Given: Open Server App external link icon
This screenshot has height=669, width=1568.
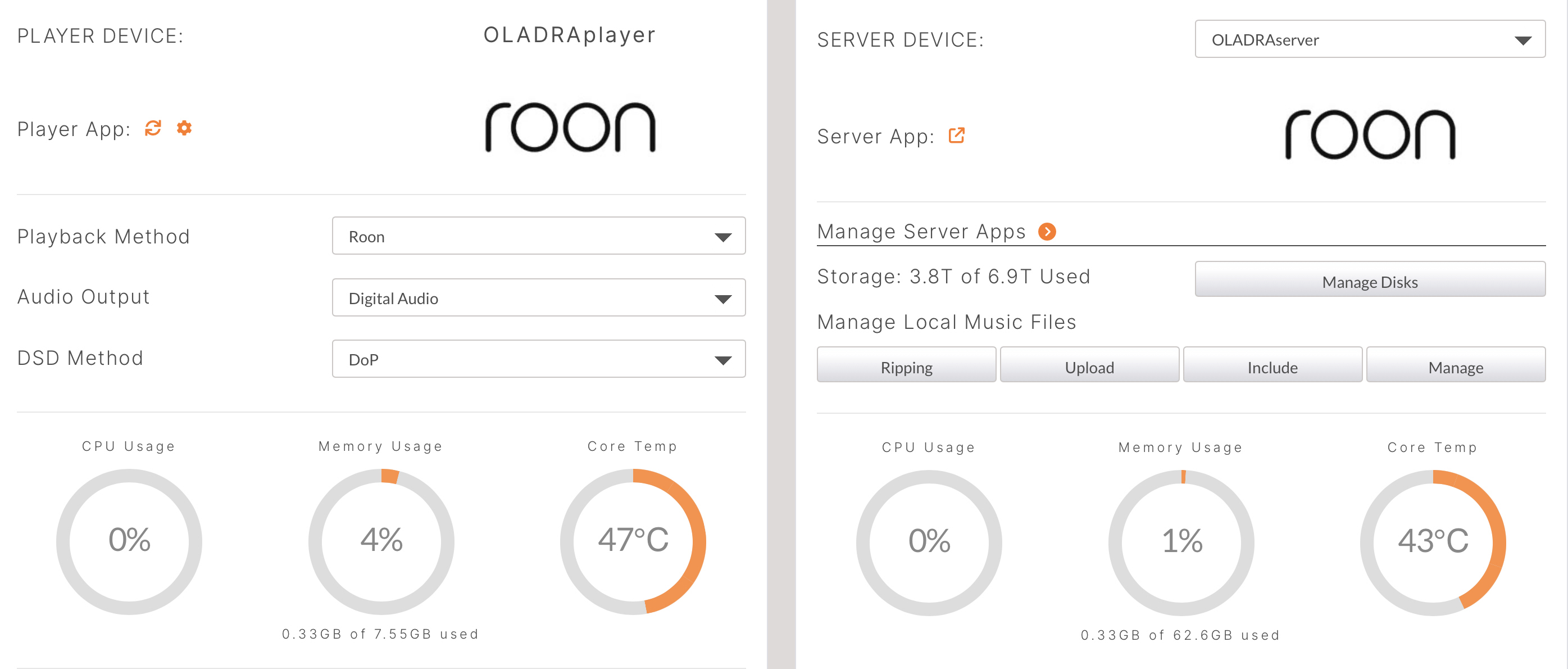Looking at the screenshot, I should (956, 135).
